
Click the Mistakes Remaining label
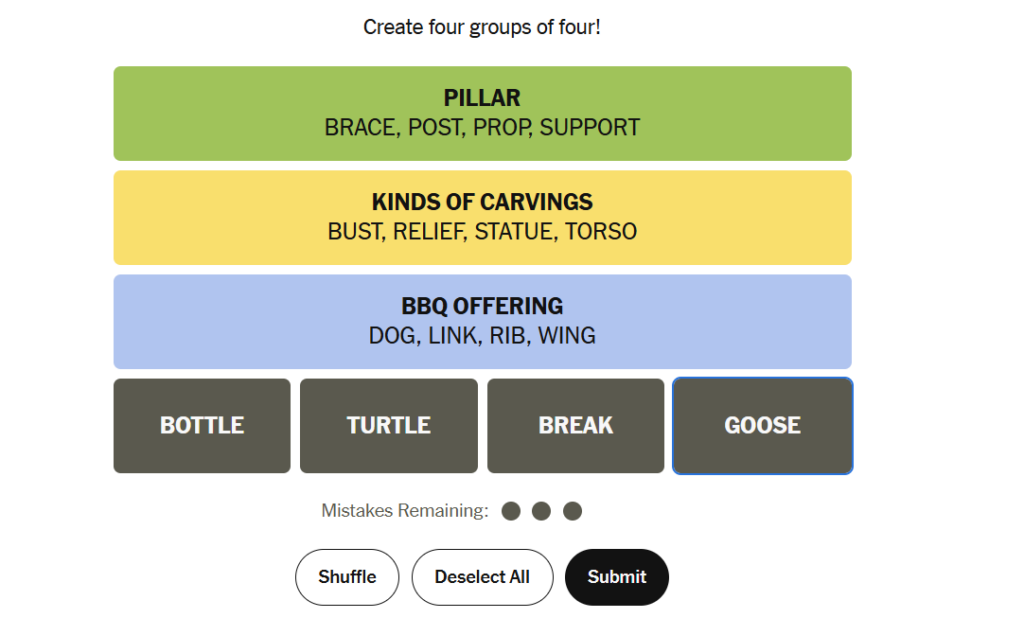click(405, 511)
